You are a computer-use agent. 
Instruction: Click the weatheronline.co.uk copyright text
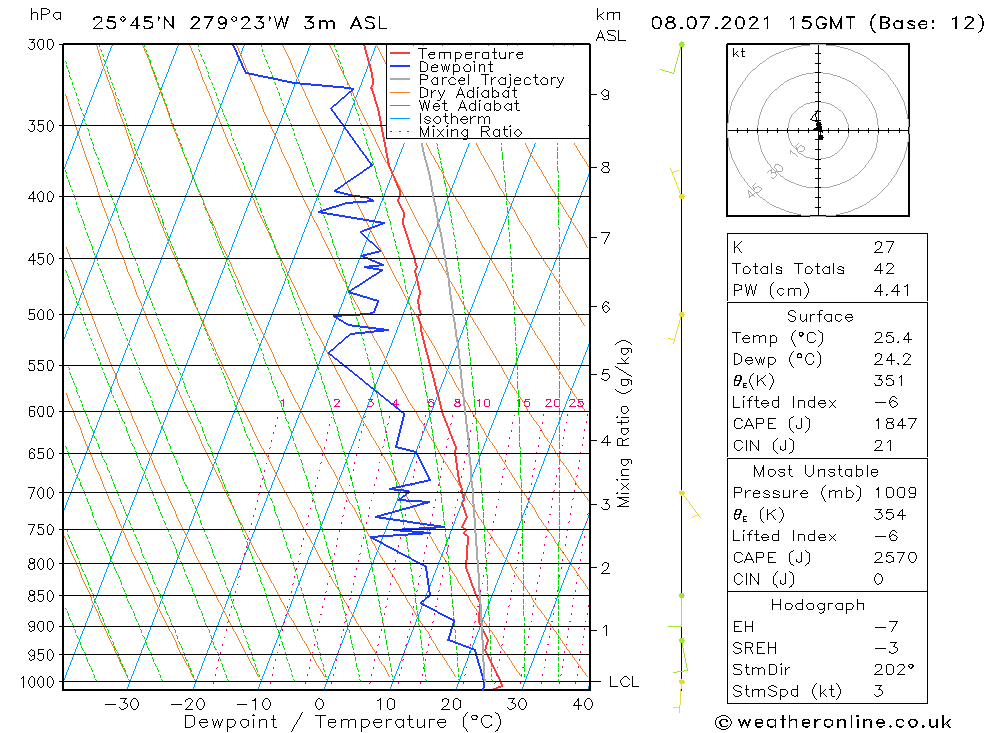click(x=834, y=722)
